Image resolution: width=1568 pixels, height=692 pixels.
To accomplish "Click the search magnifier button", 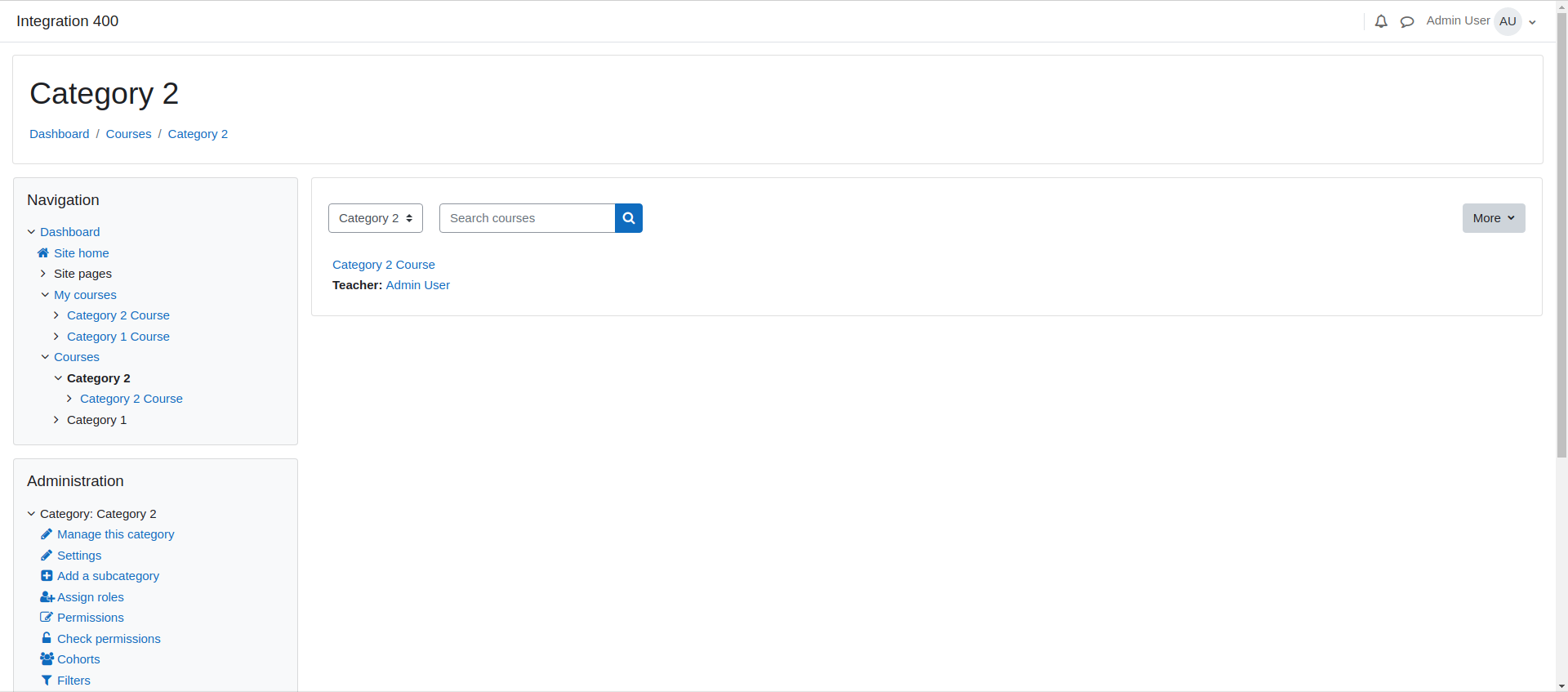I will pos(629,218).
